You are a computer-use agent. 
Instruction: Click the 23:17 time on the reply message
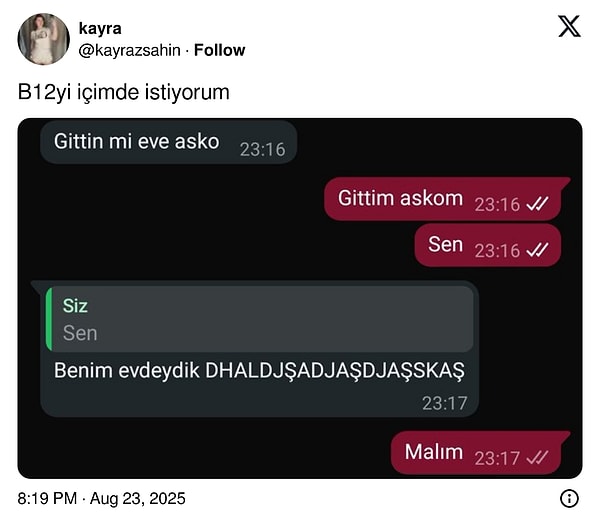click(x=445, y=403)
